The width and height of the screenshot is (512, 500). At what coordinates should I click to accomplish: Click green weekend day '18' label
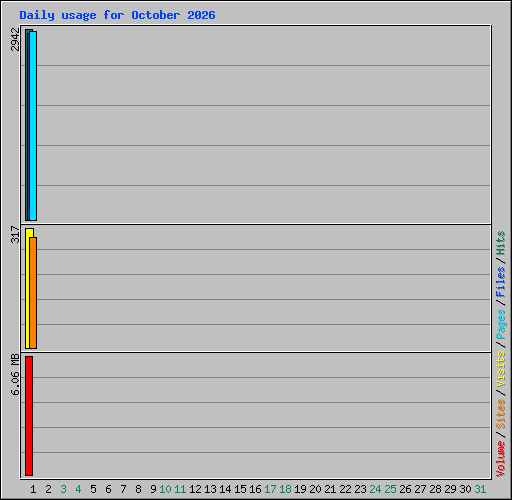285,489
